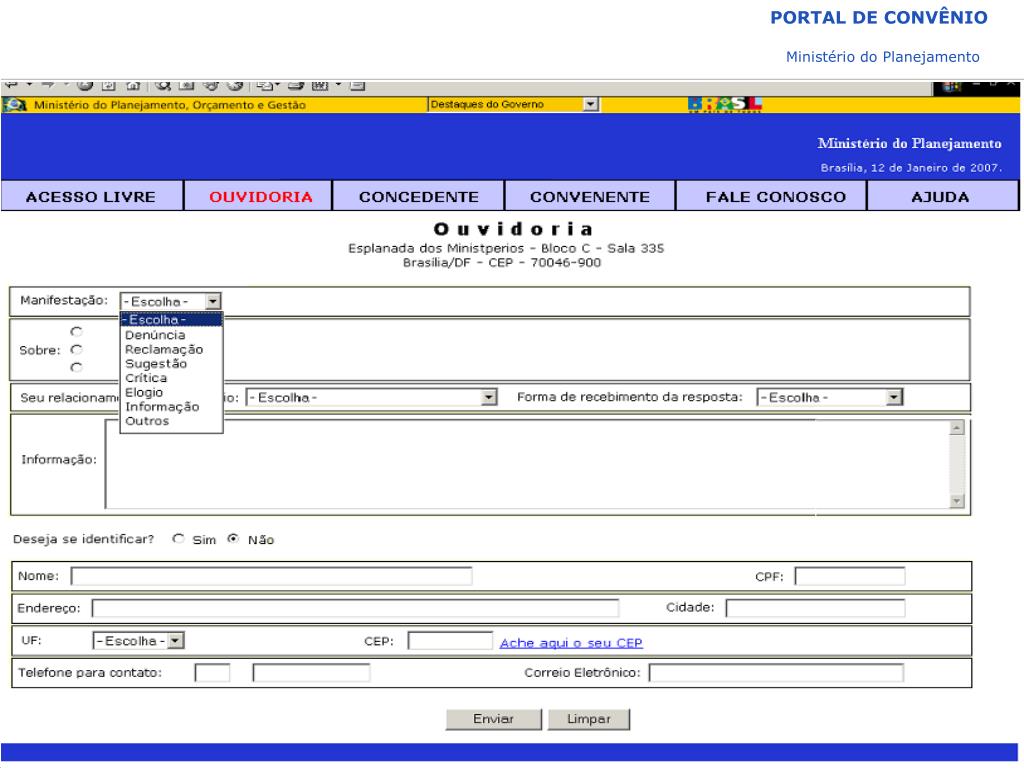Focus the CEP input field
The image size is (1024, 768).
coord(450,641)
